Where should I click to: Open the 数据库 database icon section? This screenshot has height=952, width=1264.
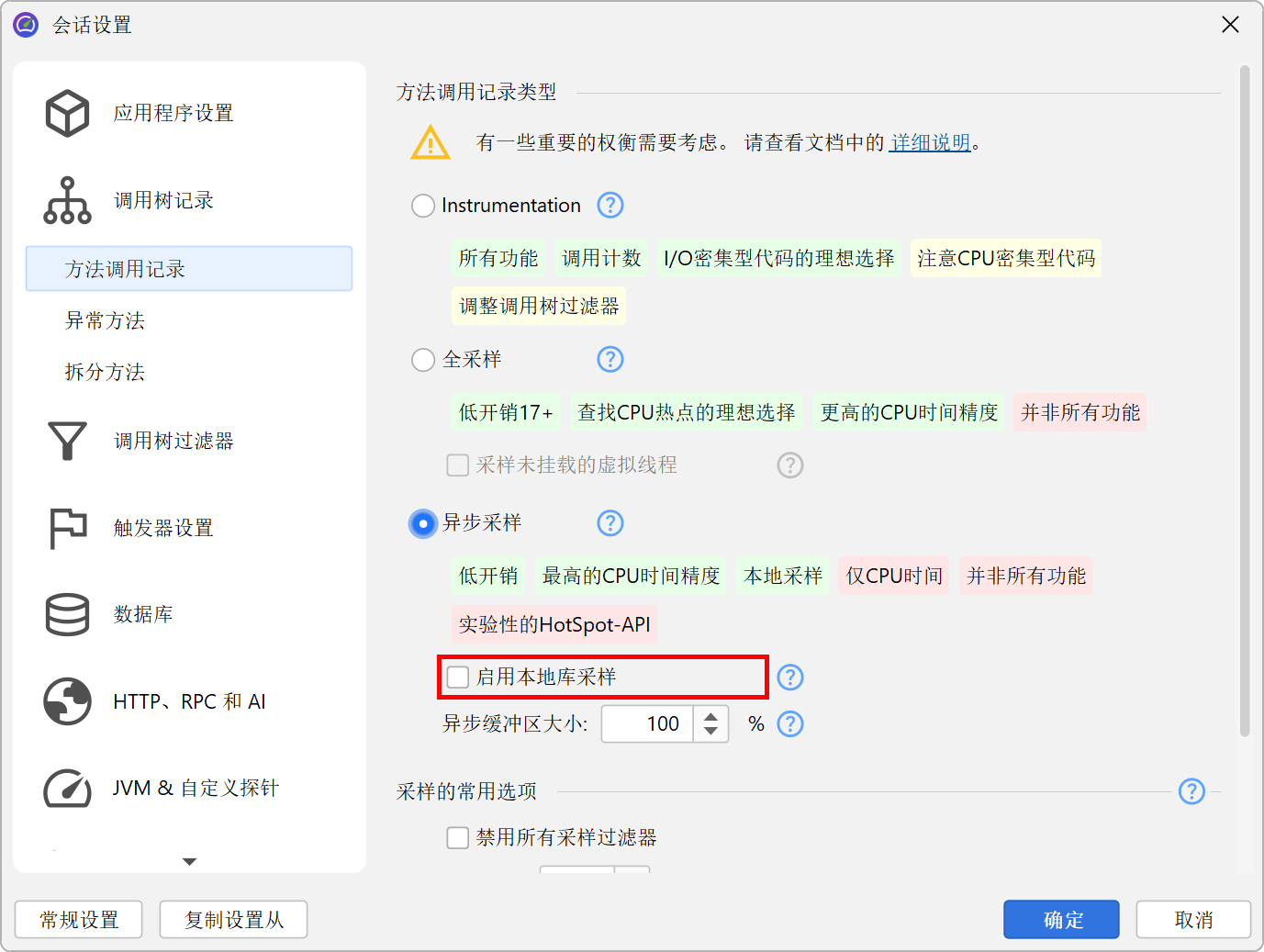68,614
